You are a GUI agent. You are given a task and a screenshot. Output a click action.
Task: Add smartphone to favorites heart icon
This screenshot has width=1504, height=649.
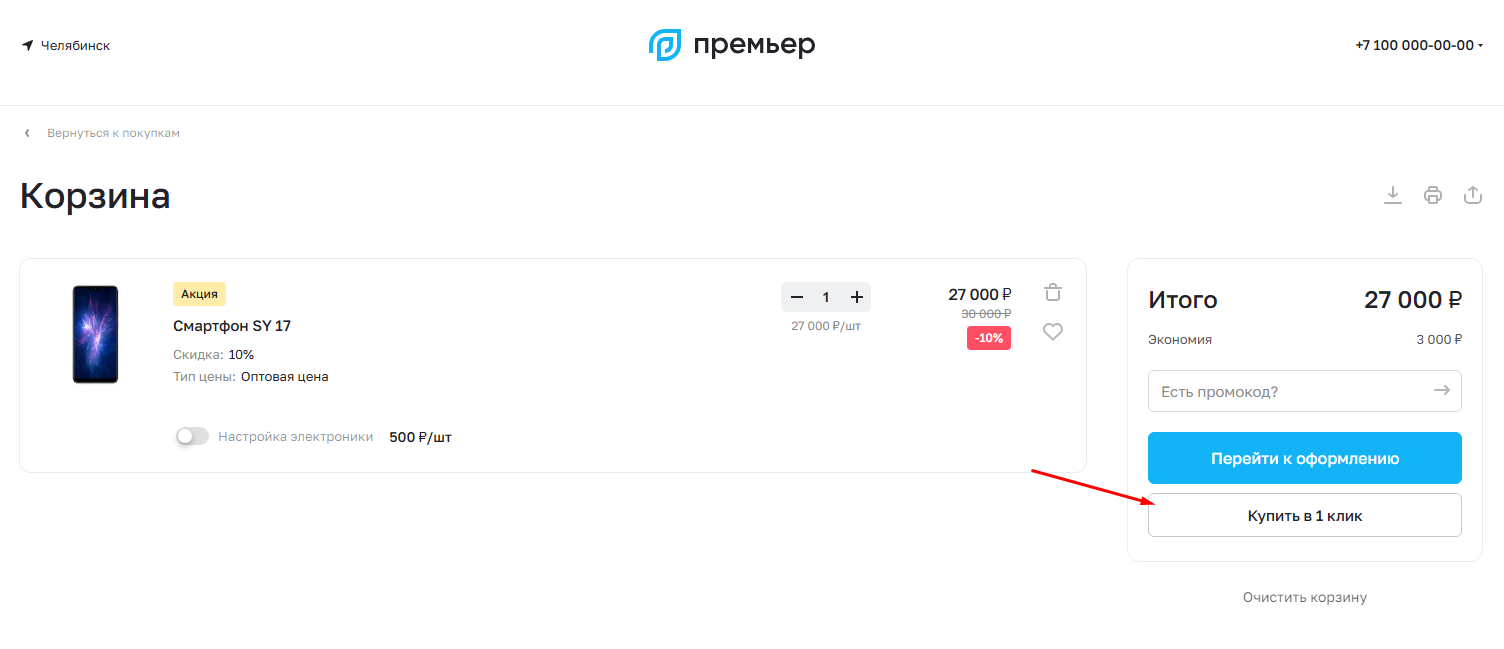click(x=1052, y=331)
